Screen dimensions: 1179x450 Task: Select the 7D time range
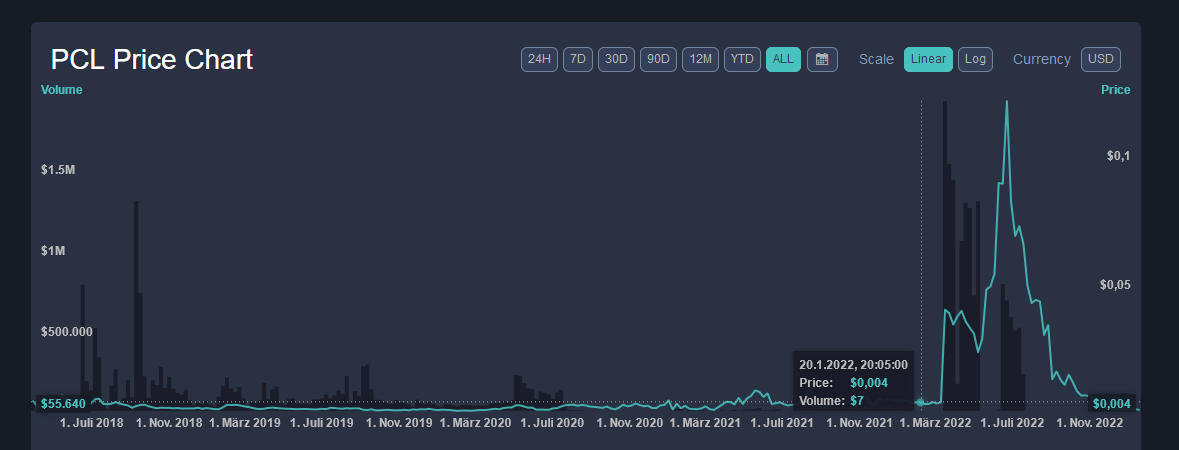[577, 59]
